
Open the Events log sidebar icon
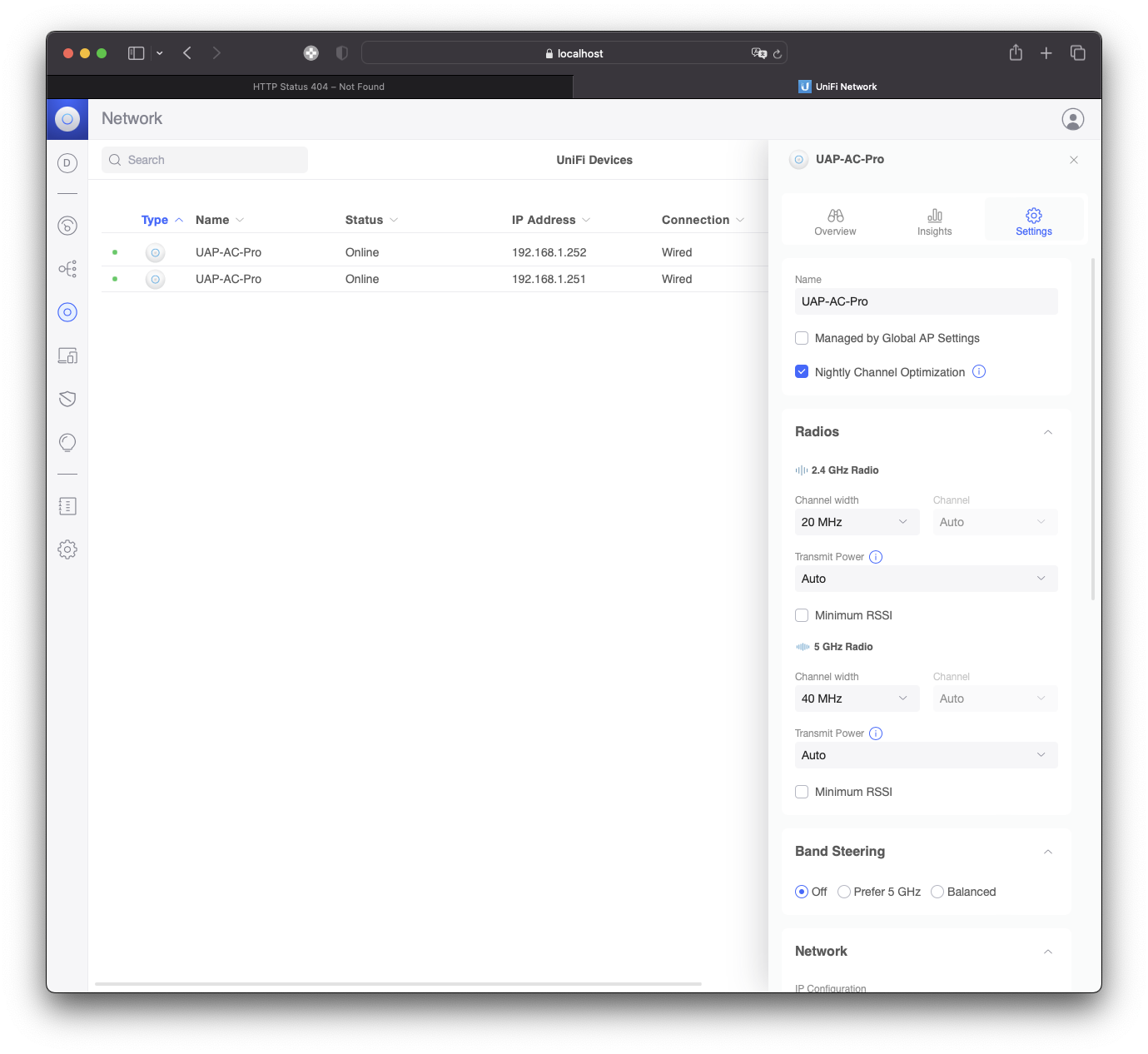(x=67, y=506)
